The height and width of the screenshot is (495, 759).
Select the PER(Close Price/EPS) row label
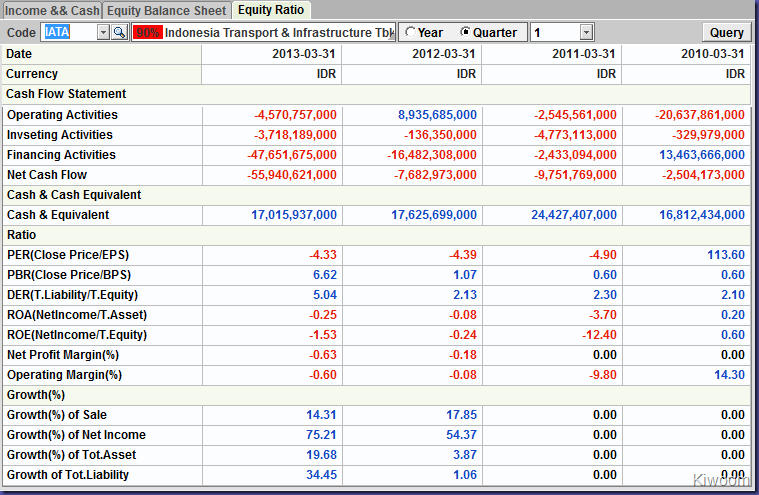pos(68,255)
